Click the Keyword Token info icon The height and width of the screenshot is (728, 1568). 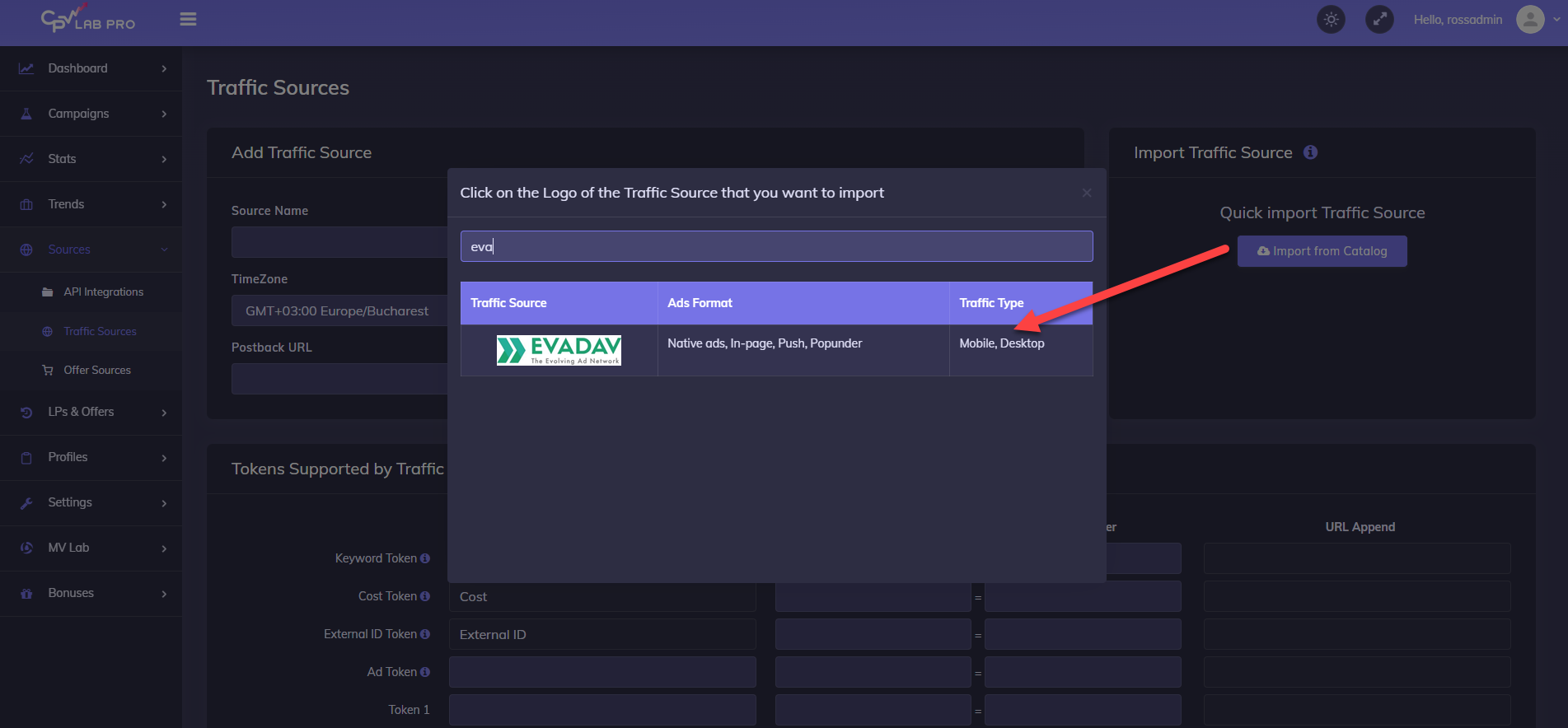point(425,558)
